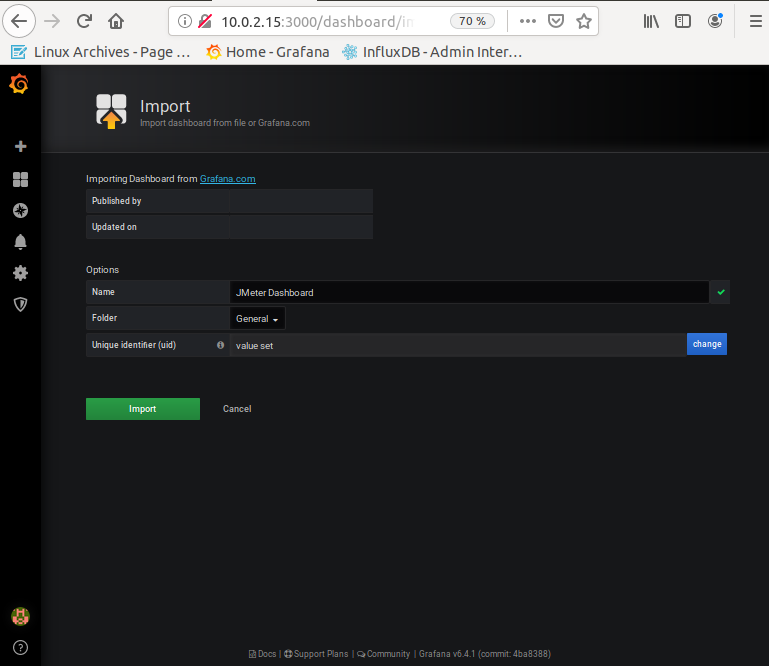
Task: Save page to Pocket
Action: point(556,21)
